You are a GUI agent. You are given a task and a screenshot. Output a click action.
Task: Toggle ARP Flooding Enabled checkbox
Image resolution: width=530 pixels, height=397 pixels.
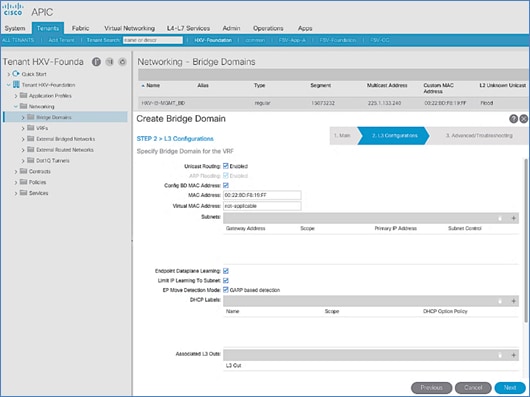[x=226, y=175]
